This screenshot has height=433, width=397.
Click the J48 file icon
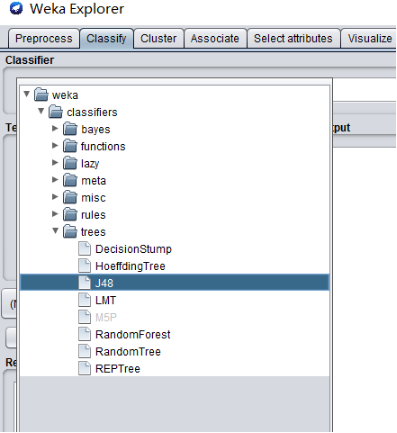click(84, 283)
